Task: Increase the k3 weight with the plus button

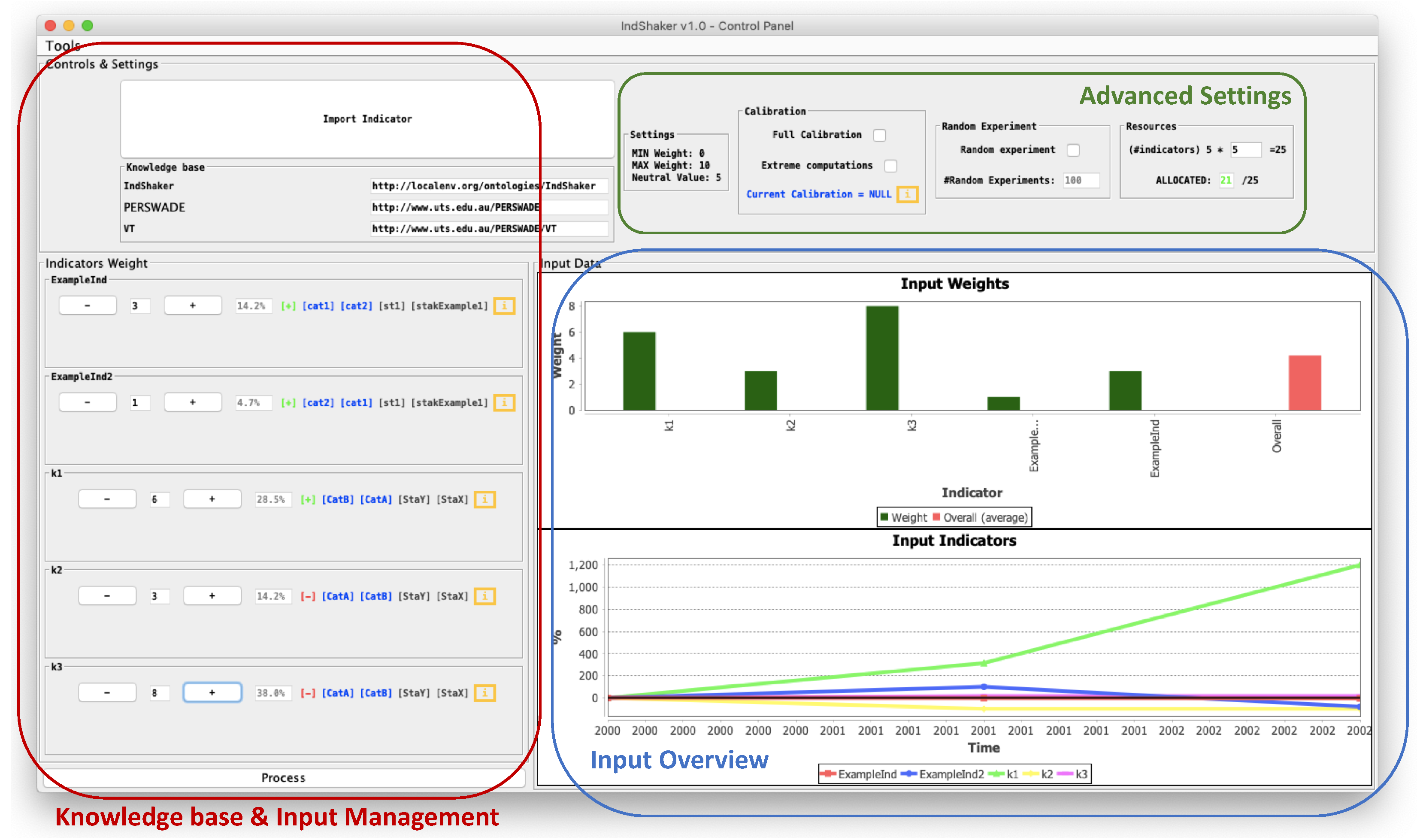Action: pyautogui.click(x=212, y=693)
